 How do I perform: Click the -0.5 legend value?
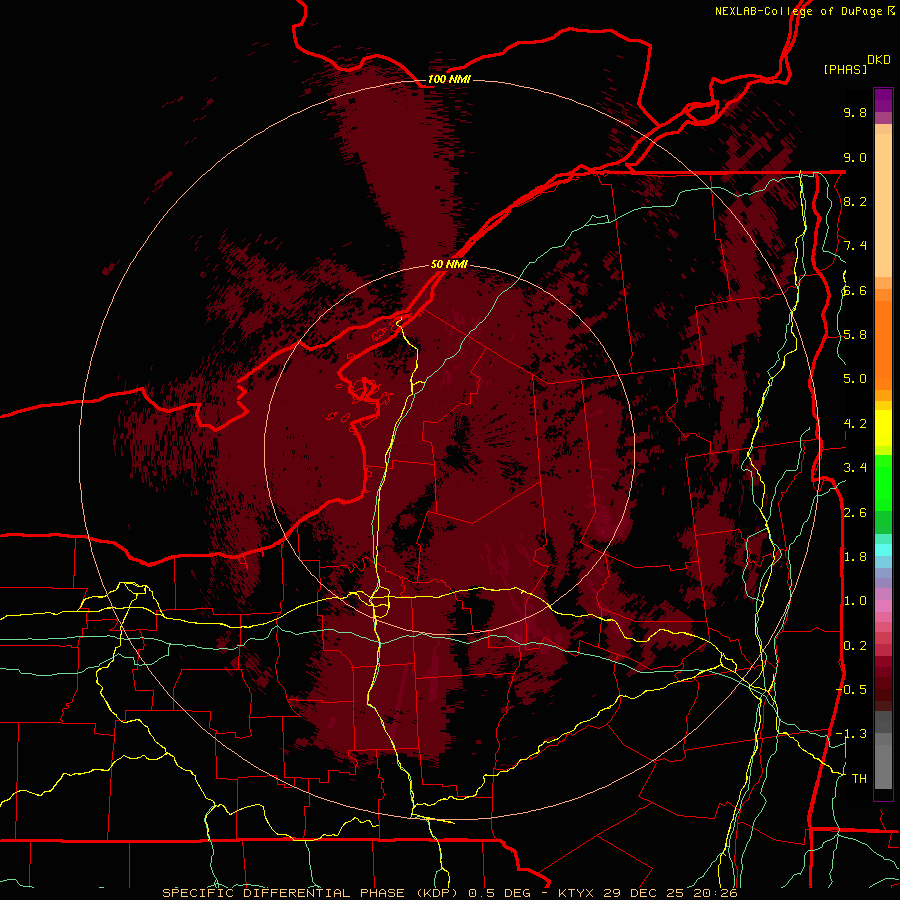pos(852,689)
